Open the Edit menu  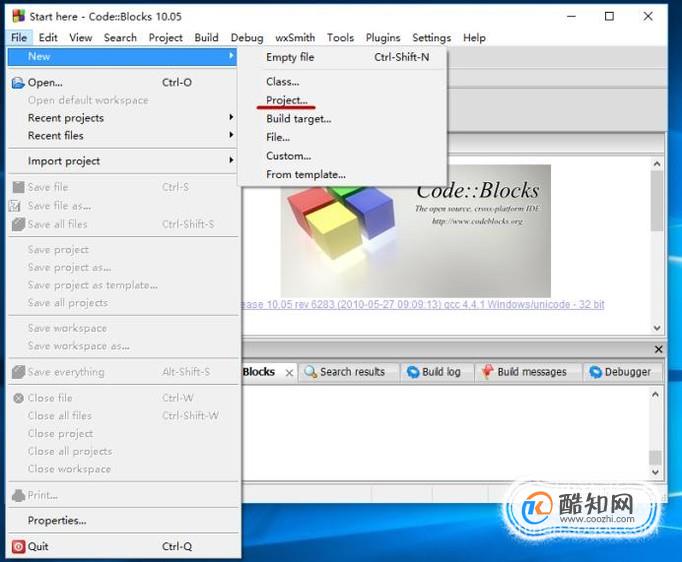click(48, 38)
